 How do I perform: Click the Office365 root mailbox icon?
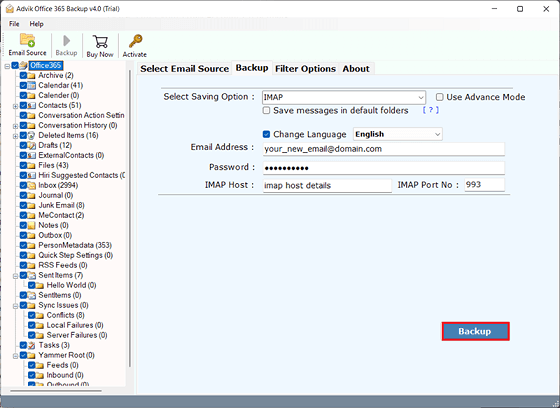[x=24, y=65]
